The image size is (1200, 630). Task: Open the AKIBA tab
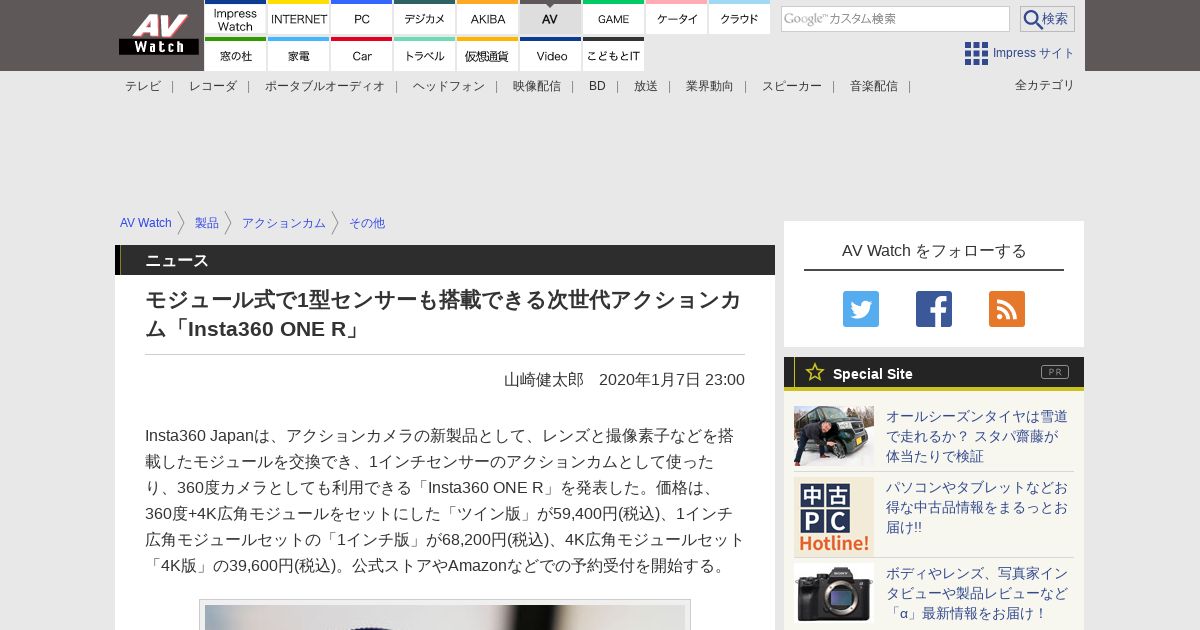coord(488,17)
